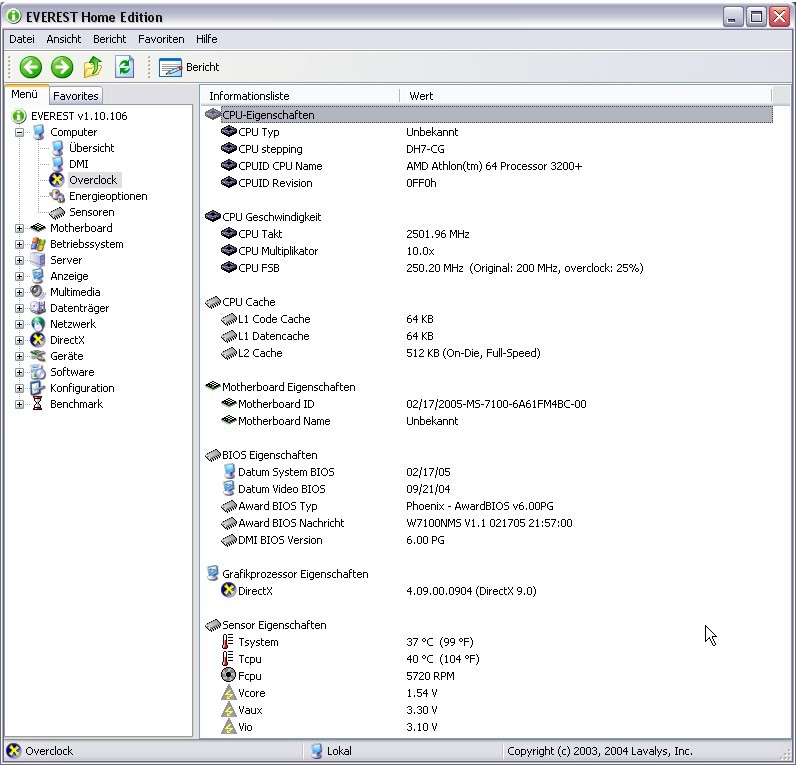Expand the Netzwerk tree node
Viewport: 796px width, 765px height.
click(x=19, y=324)
